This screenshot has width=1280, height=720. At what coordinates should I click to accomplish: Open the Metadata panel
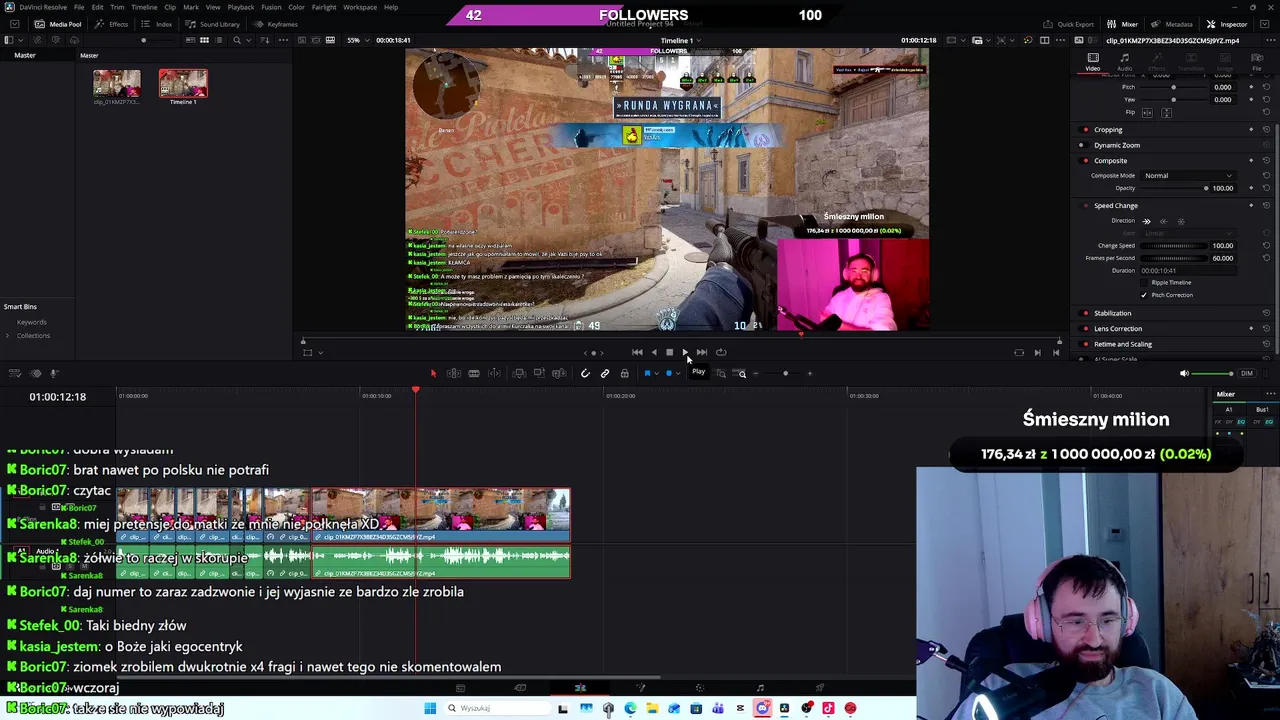pyautogui.click(x=1172, y=24)
